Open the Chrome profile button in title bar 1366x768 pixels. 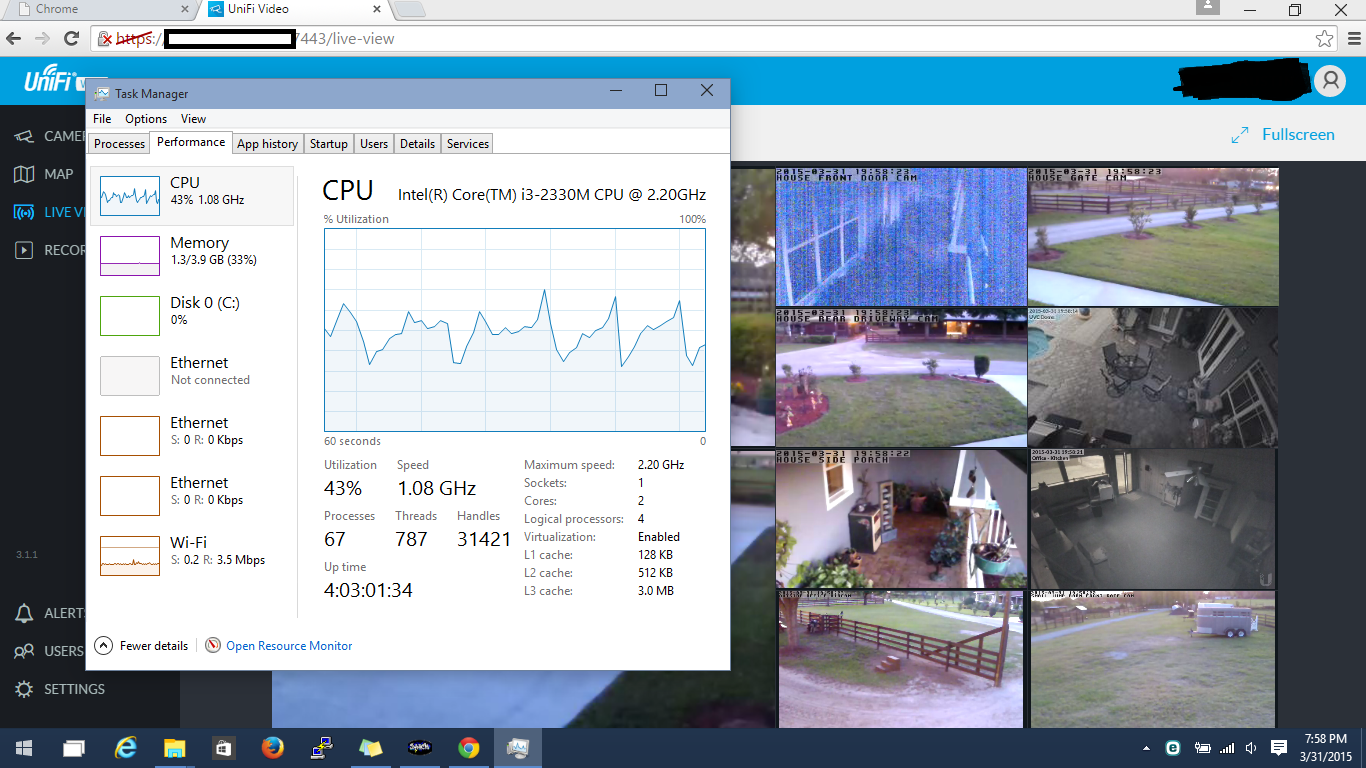coord(1209,8)
